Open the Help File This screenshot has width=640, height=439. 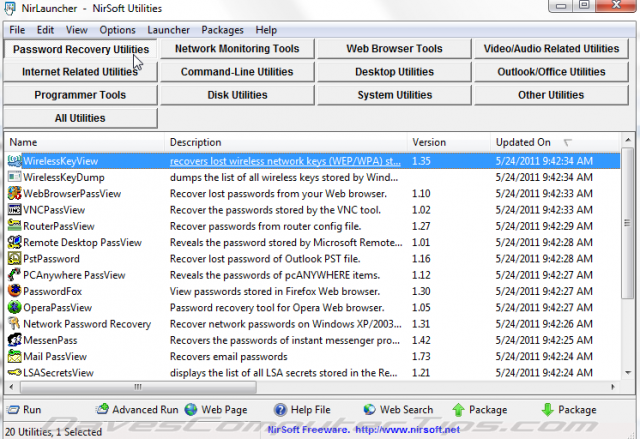[302, 409]
